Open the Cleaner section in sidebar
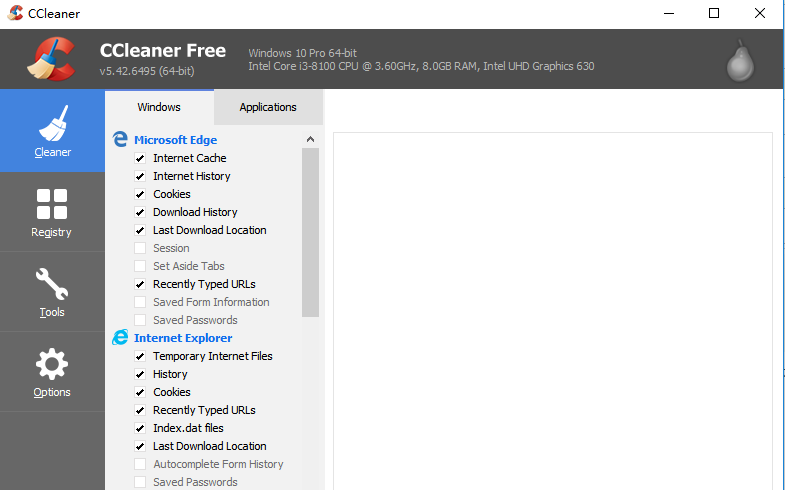This screenshot has height=490, width=785. (x=52, y=131)
